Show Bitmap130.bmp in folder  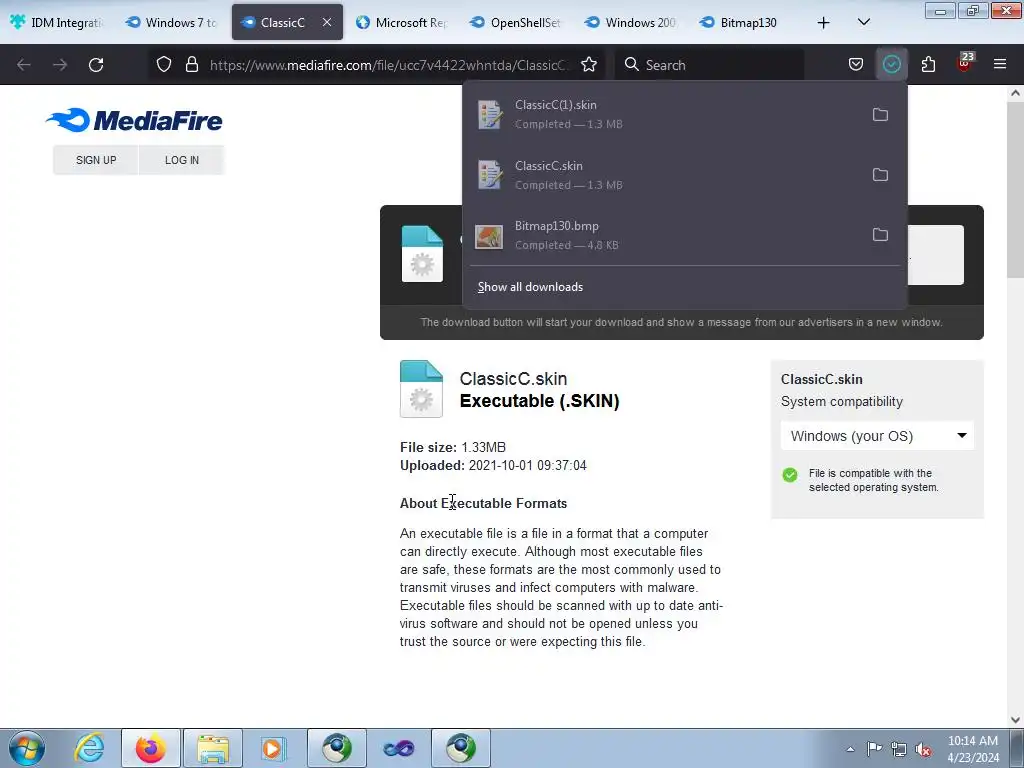tap(880, 235)
